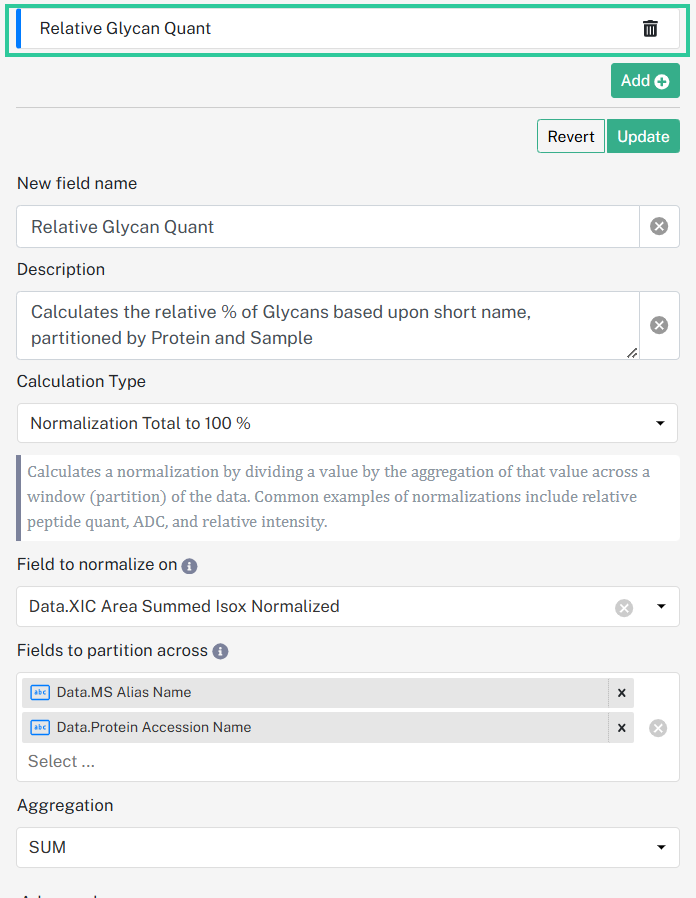This screenshot has height=898, width=696.
Task: Click the Add button
Action: click(x=645, y=81)
